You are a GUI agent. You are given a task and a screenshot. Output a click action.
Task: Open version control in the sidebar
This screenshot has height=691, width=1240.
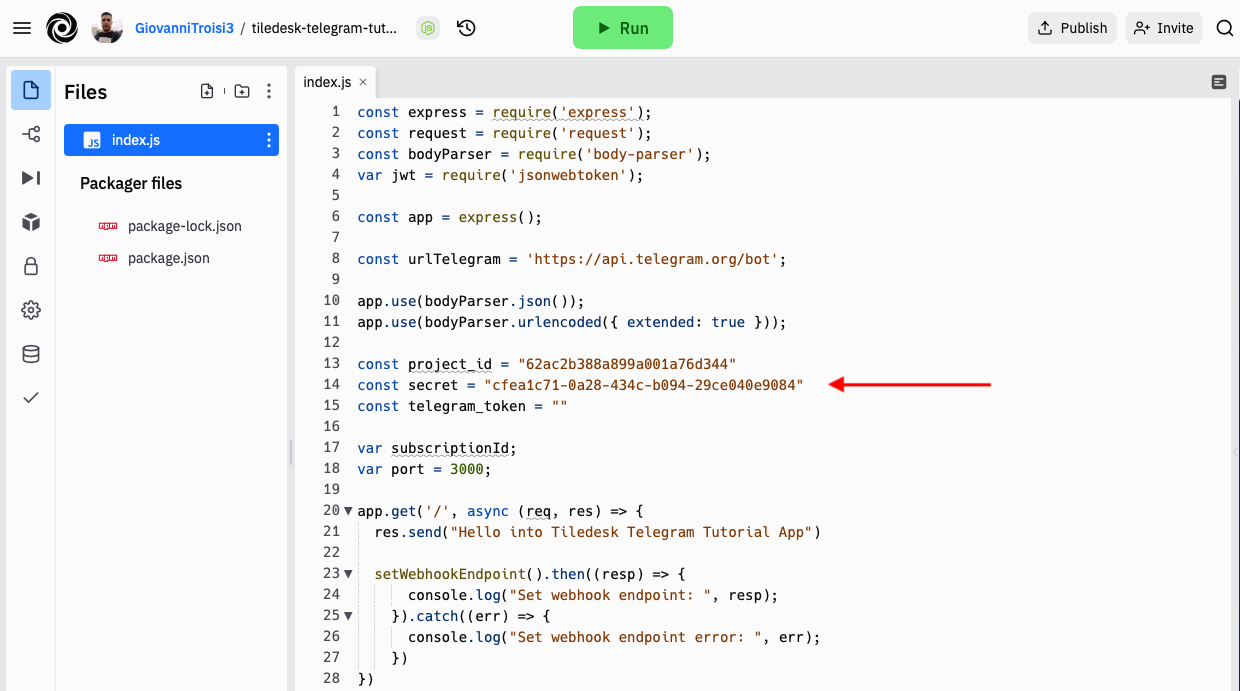pyautogui.click(x=31, y=134)
